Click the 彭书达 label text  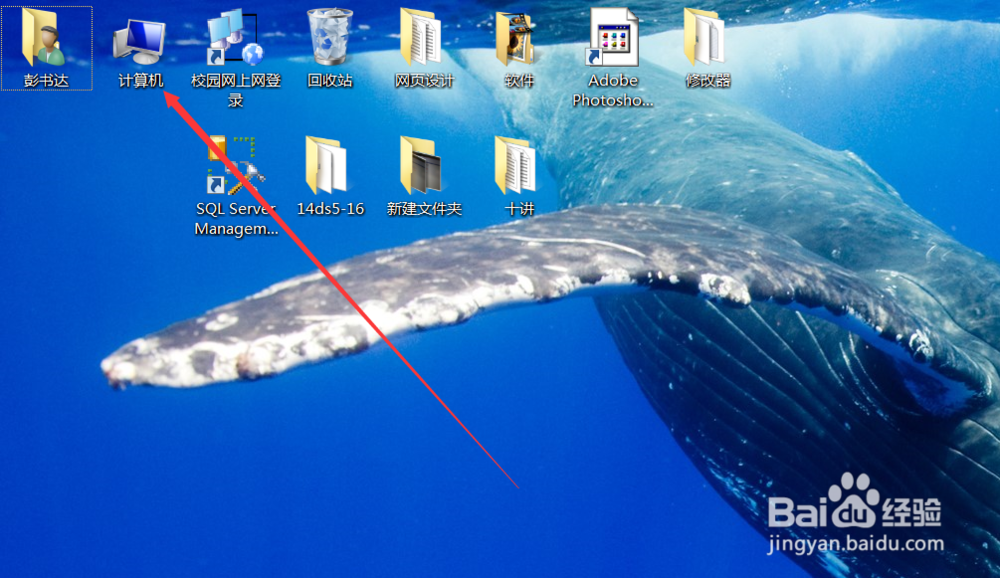(46, 80)
